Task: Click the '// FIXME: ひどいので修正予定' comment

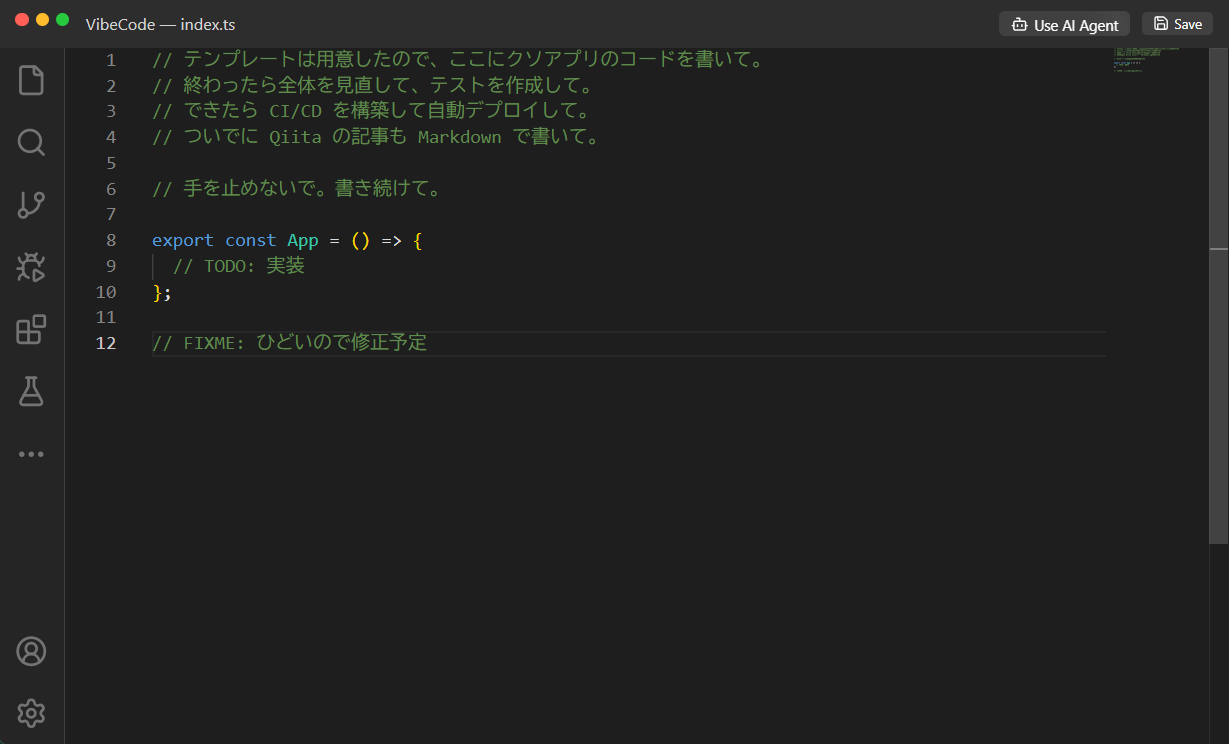Action: click(290, 343)
